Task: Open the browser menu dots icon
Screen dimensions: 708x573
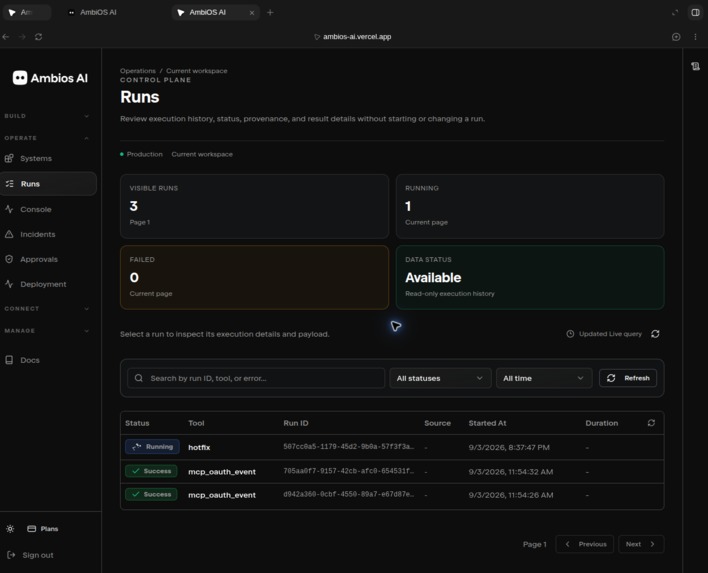Action: (x=695, y=37)
